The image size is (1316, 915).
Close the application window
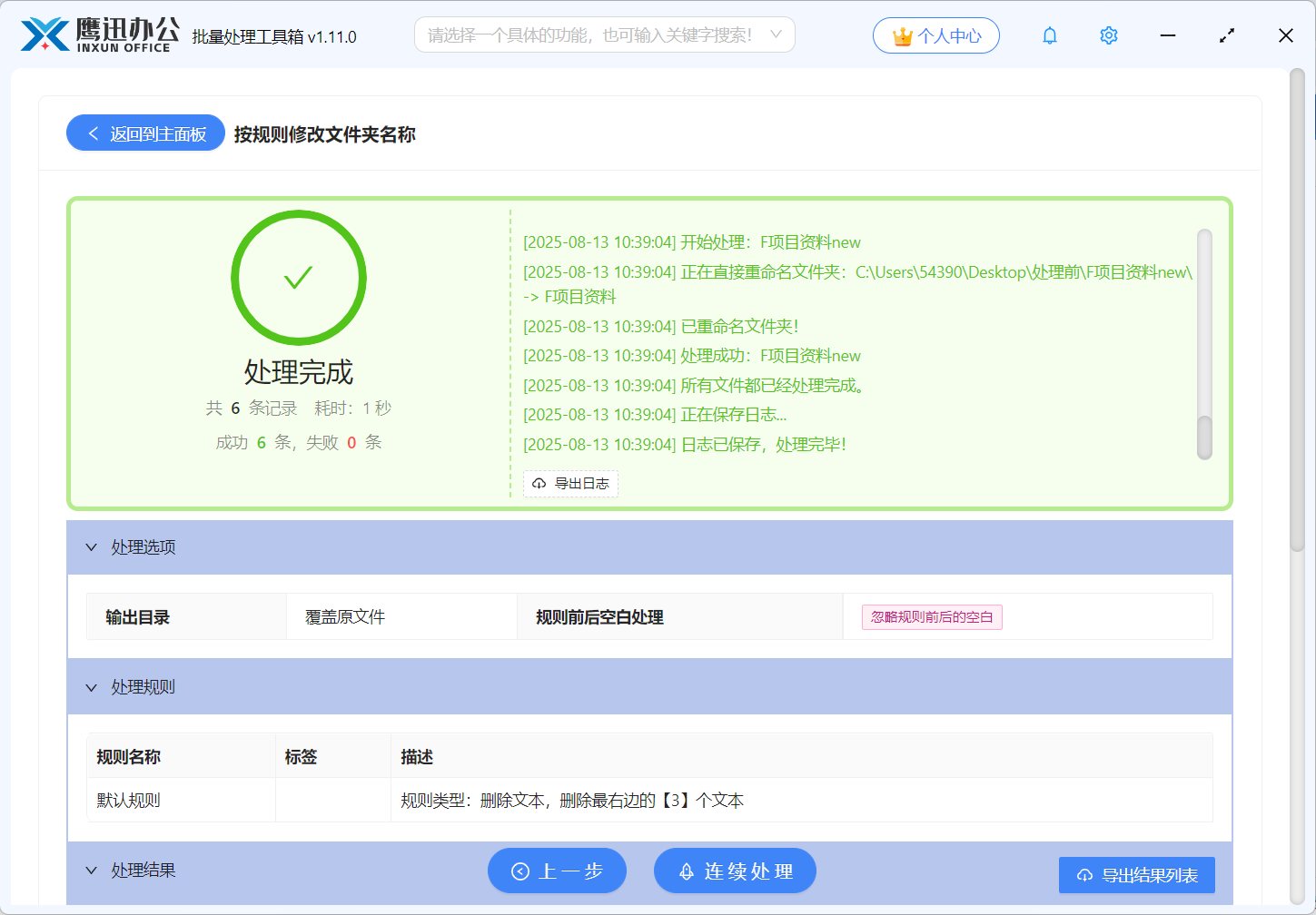(1286, 35)
